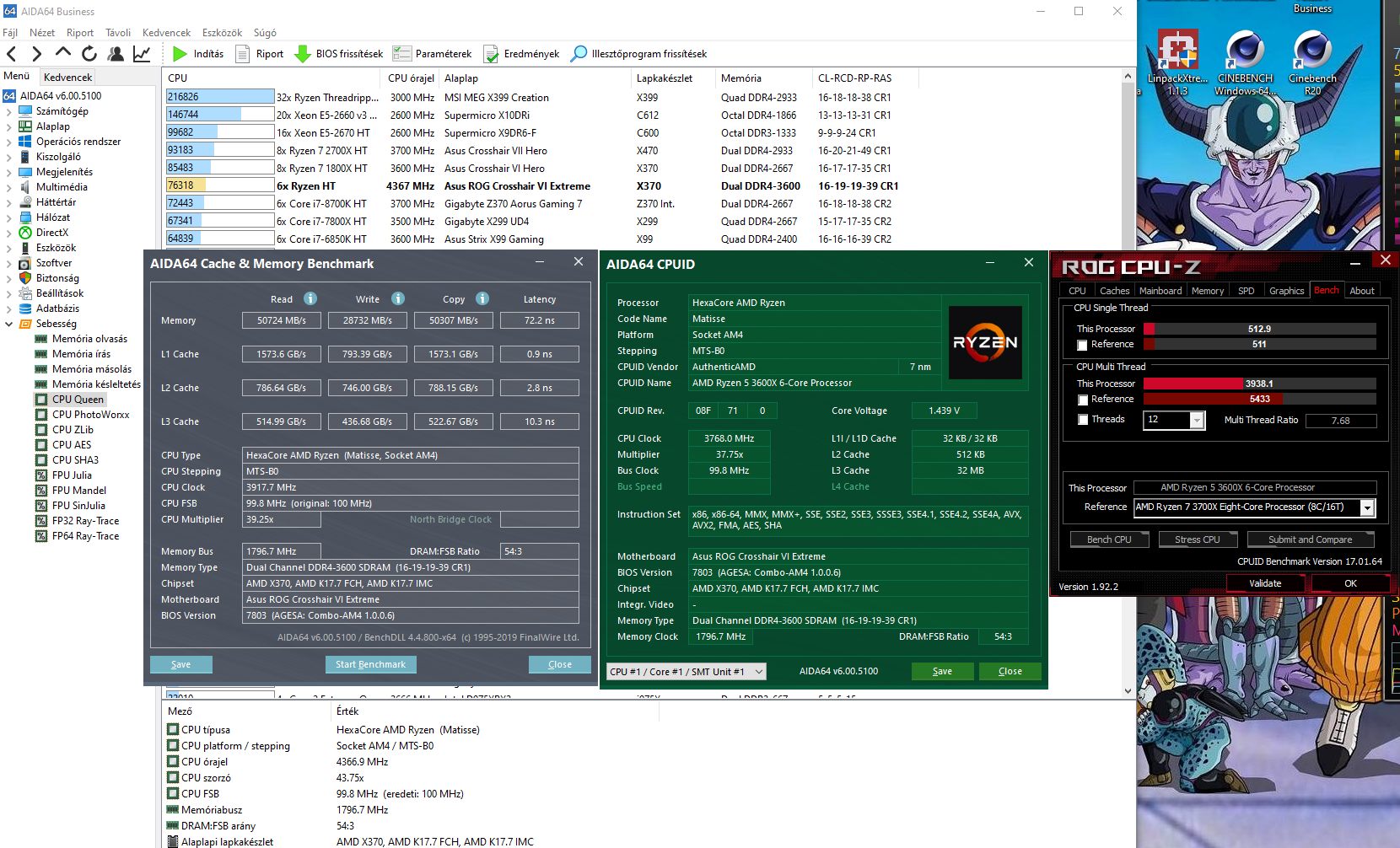Select the FPU Julia benchmark item
Viewport: 1400px width, 848px height.
click(72, 475)
